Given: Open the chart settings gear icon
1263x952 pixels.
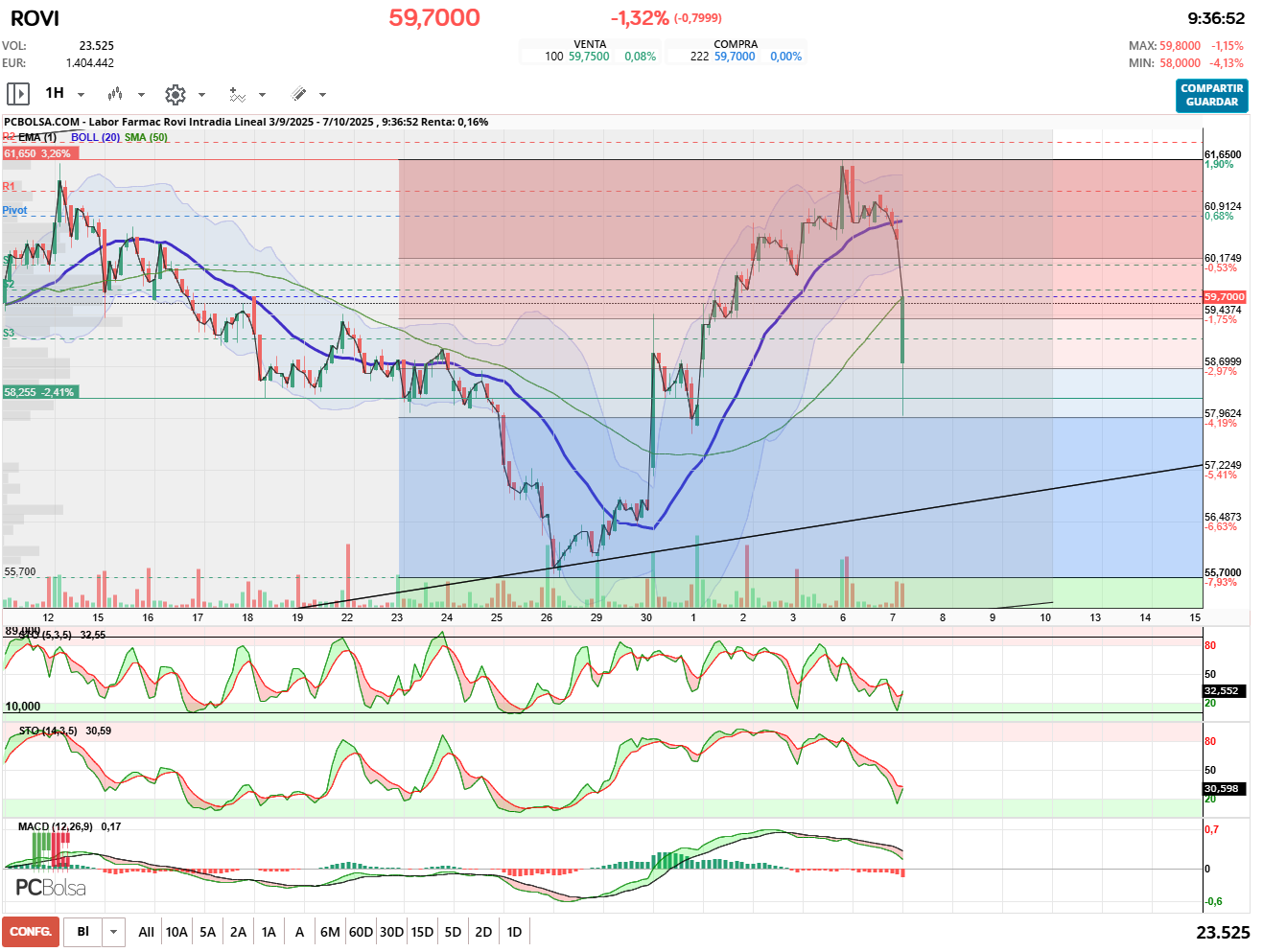Looking at the screenshot, I should click(x=175, y=94).
